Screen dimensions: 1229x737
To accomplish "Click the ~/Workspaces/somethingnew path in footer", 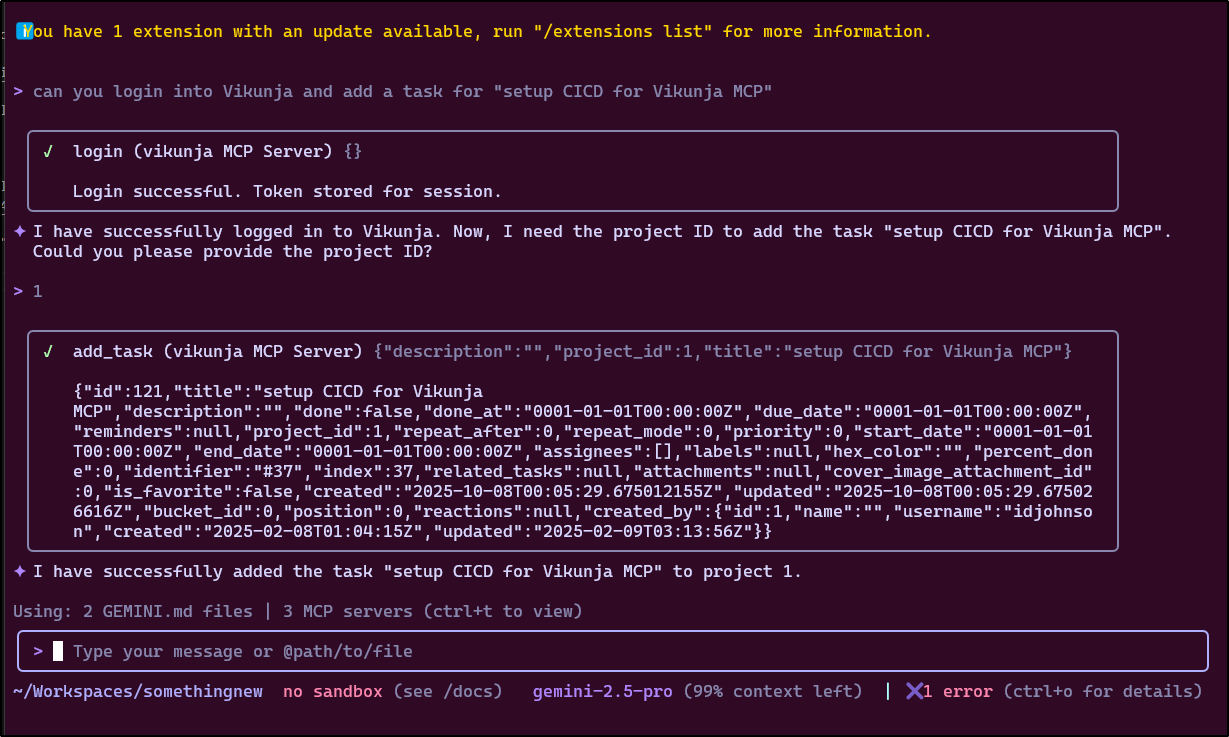I will click(138, 691).
